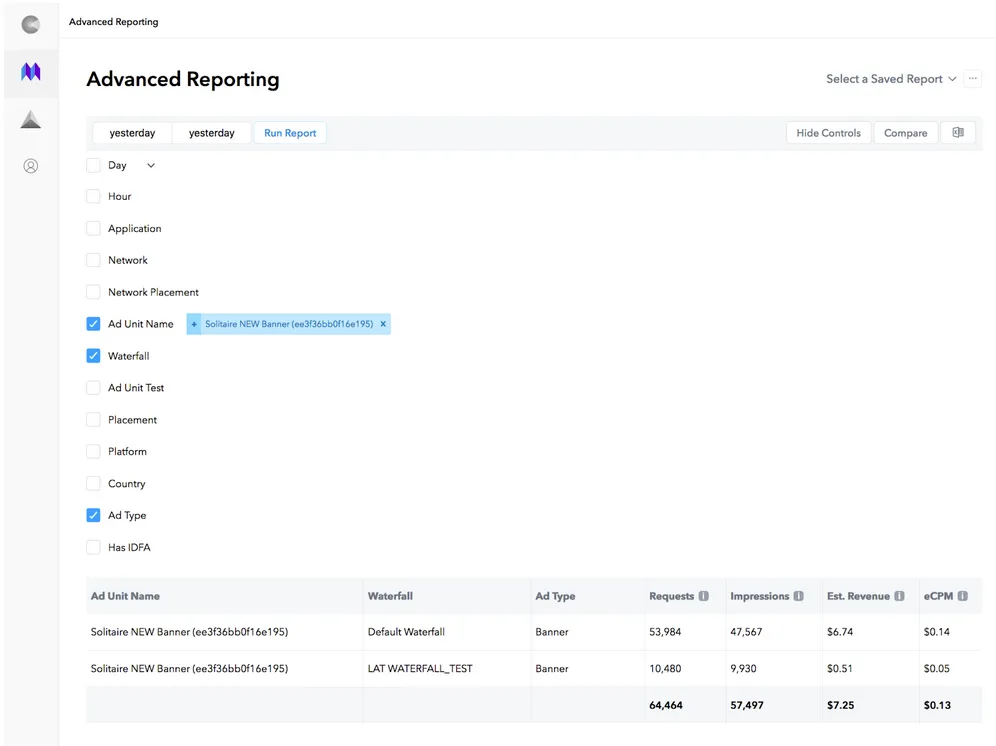The height and width of the screenshot is (746, 996).
Task: Click the Solitaire NEW Banner filter label
Action: pyautogui.click(x=289, y=324)
